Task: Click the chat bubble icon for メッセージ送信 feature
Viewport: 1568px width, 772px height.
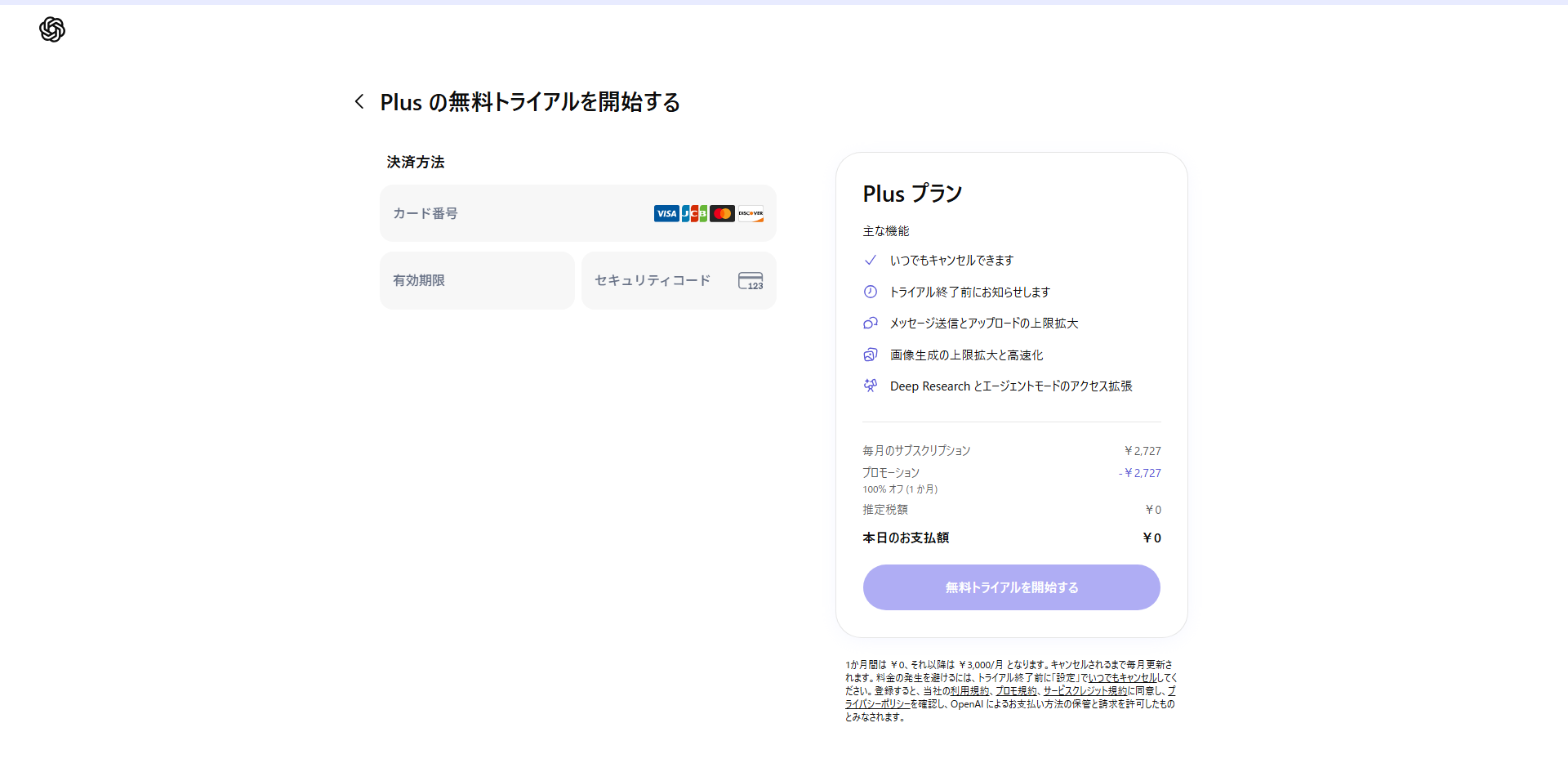Action: tap(871, 323)
